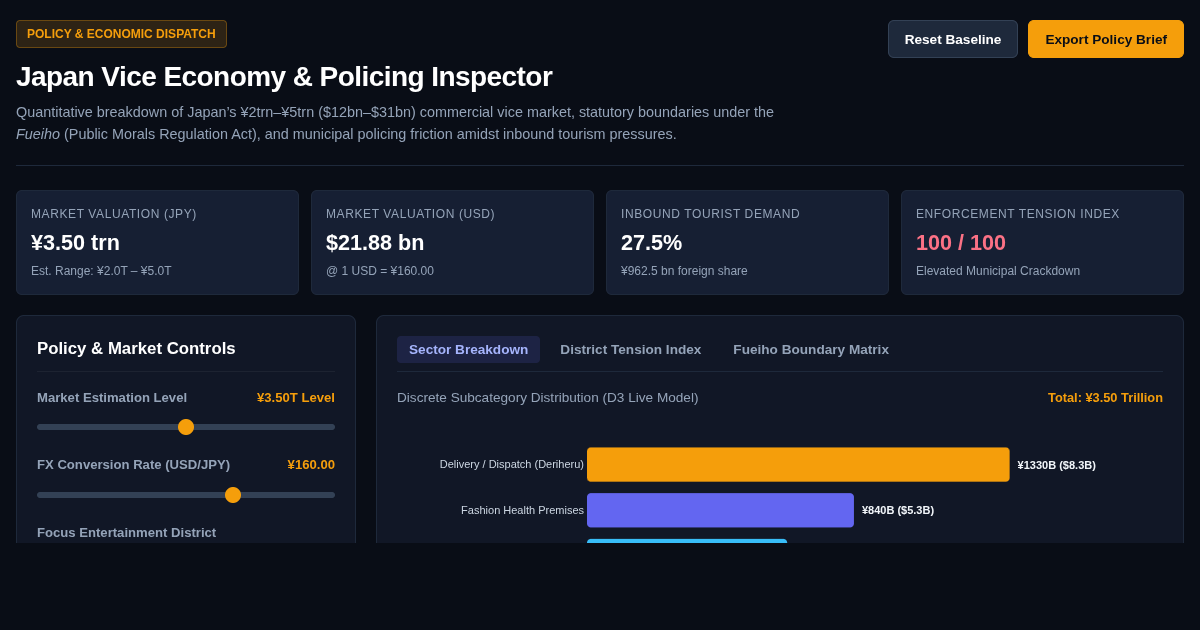1200x630 pixels.
Task: Click the ¥160.00 FX rate value
Action: (x=311, y=464)
